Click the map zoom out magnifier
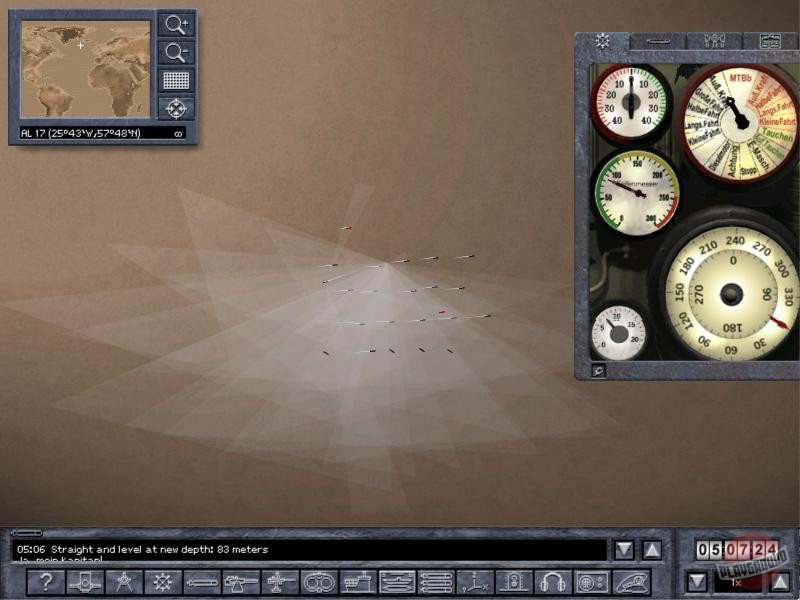800x600 pixels. coord(176,53)
